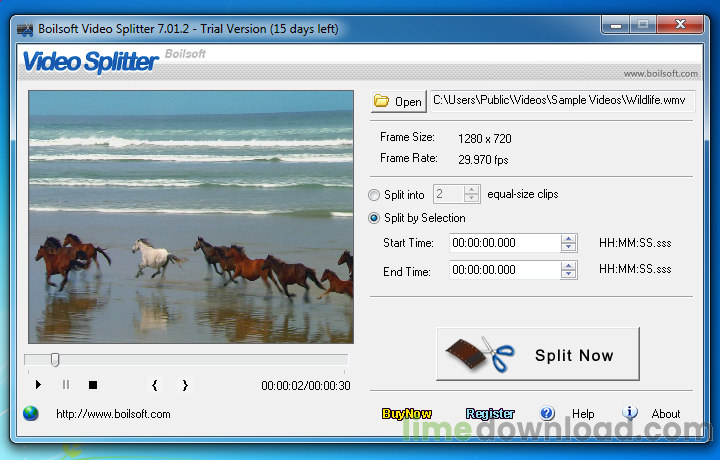Increase Start Time with the up arrow
The image size is (720, 460).
coord(569,239)
